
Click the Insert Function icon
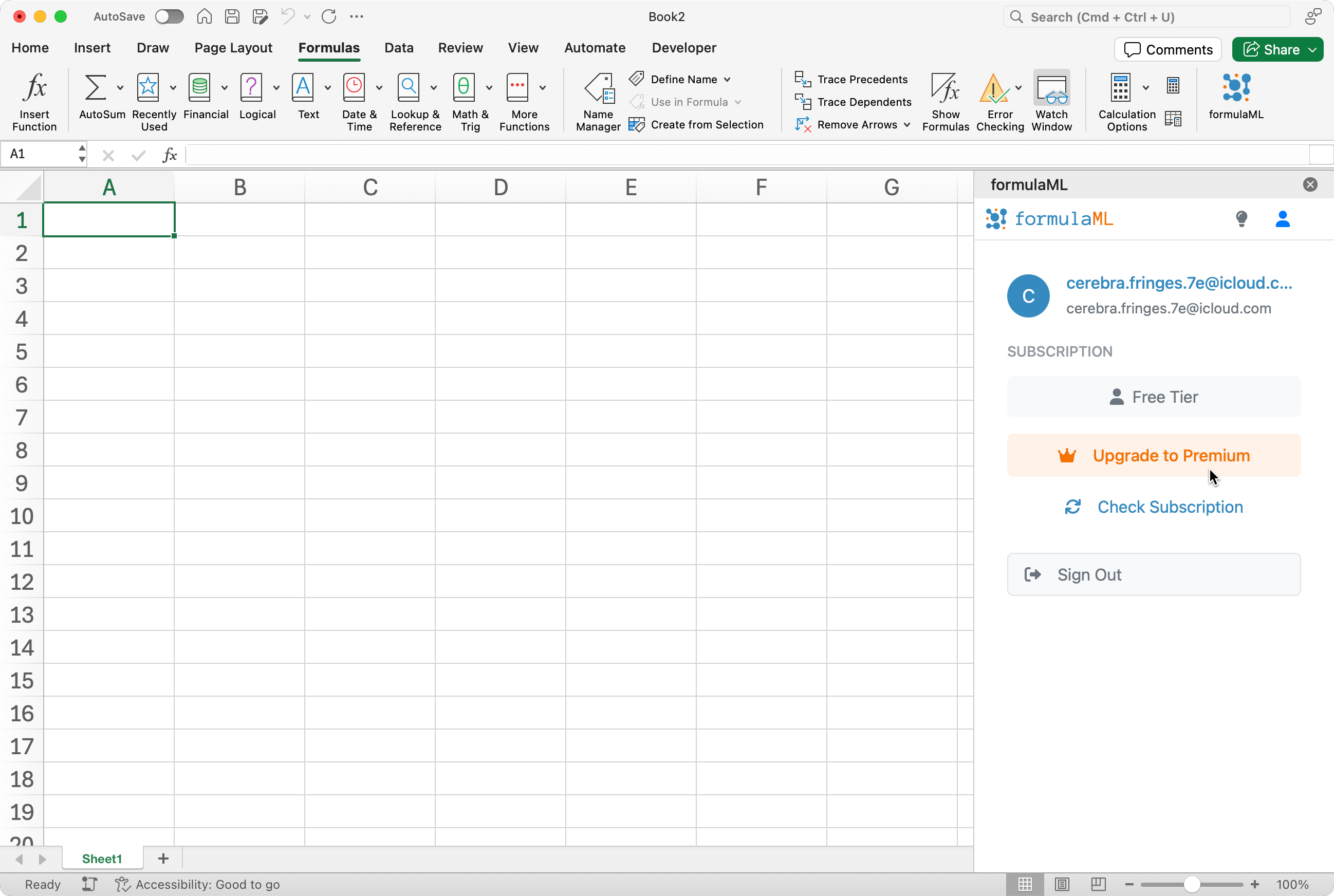click(34, 88)
